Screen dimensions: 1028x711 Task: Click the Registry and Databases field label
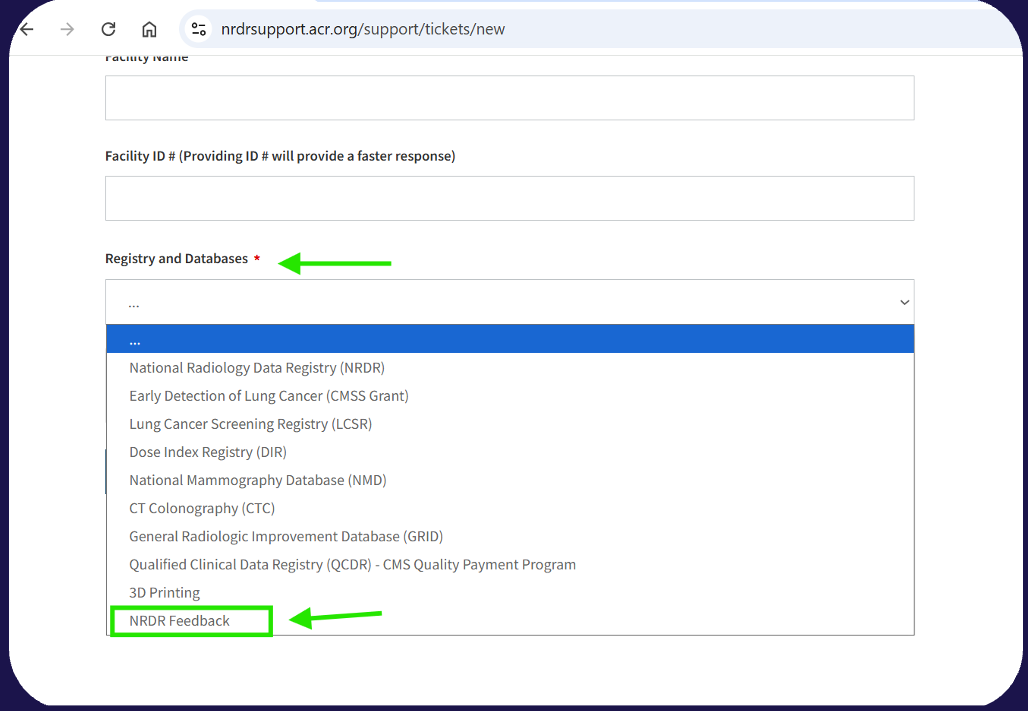coord(176,258)
